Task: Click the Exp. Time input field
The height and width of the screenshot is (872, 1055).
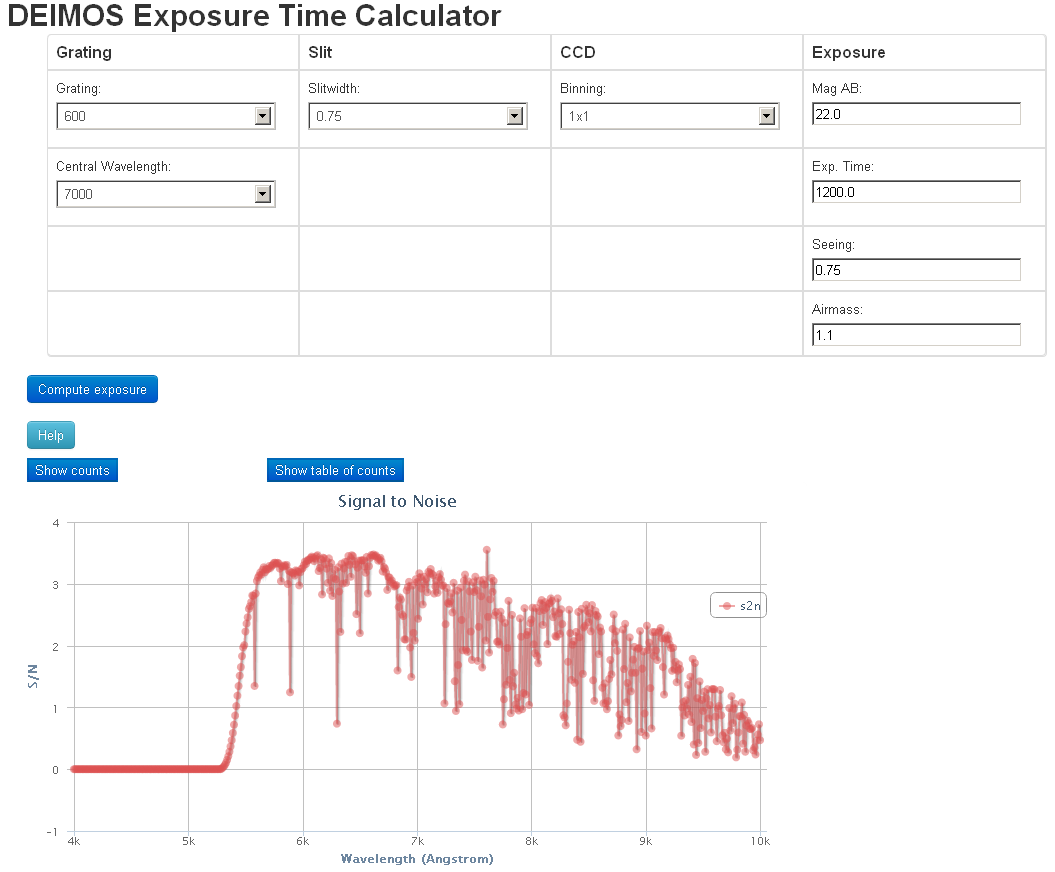Action: [x=916, y=192]
